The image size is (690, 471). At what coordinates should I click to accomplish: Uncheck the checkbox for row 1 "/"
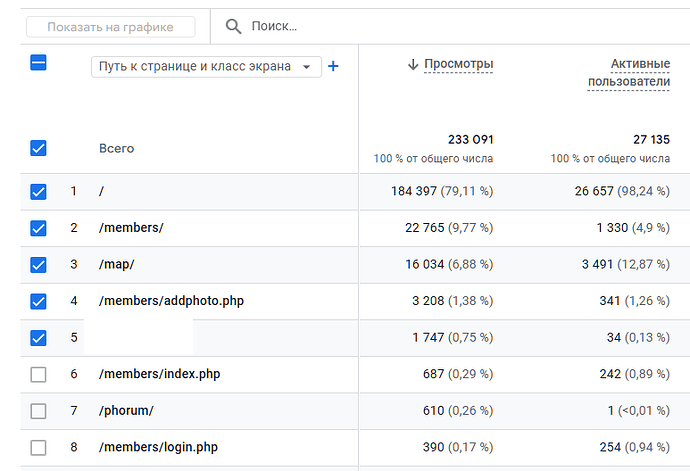coord(38,192)
